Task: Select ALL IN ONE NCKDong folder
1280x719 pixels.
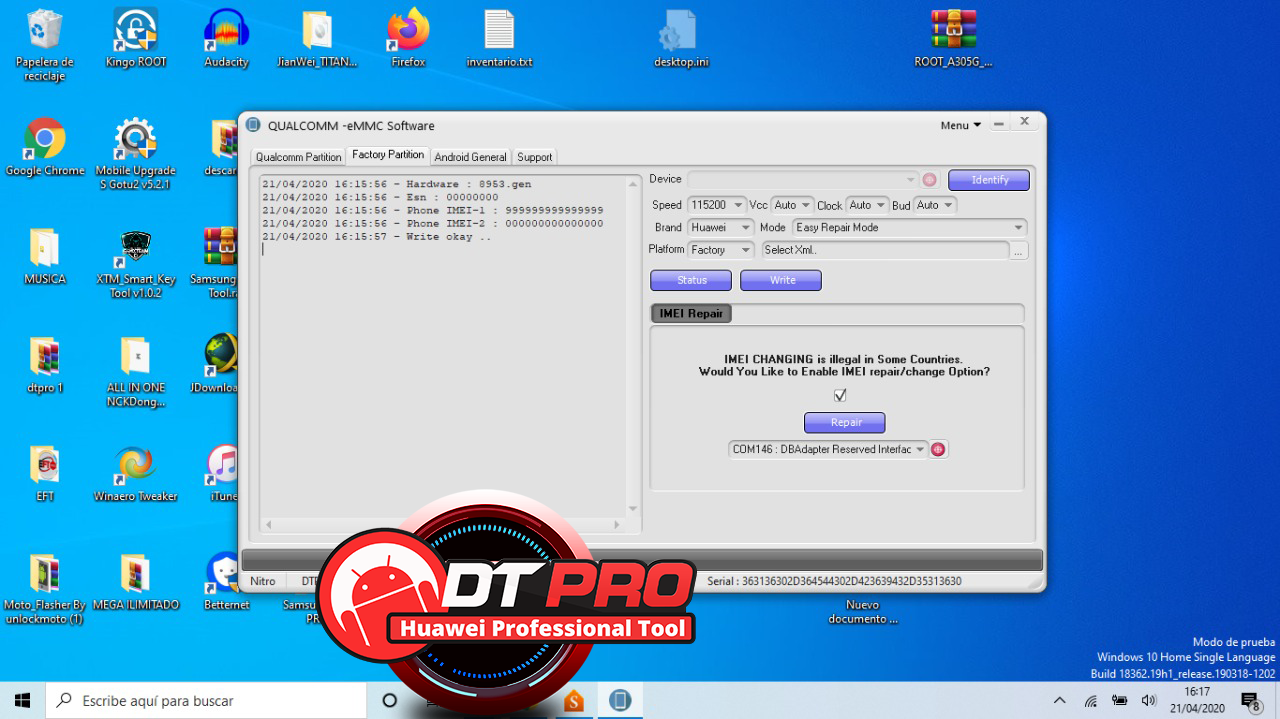Action: click(136, 372)
